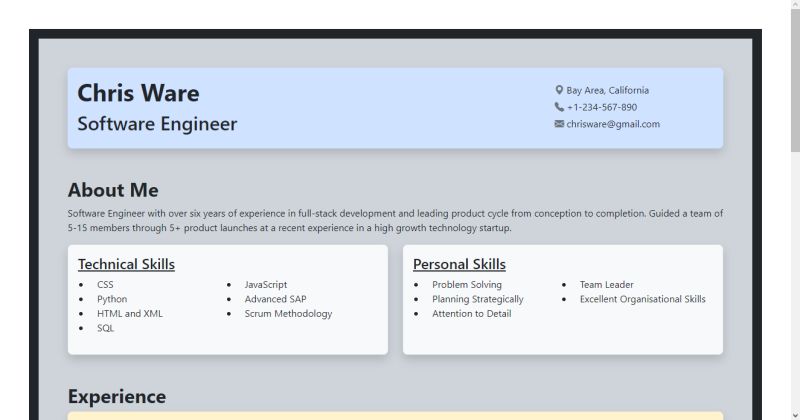The height and width of the screenshot is (420, 800).
Task: Click the About Me heading
Action: [113, 190]
